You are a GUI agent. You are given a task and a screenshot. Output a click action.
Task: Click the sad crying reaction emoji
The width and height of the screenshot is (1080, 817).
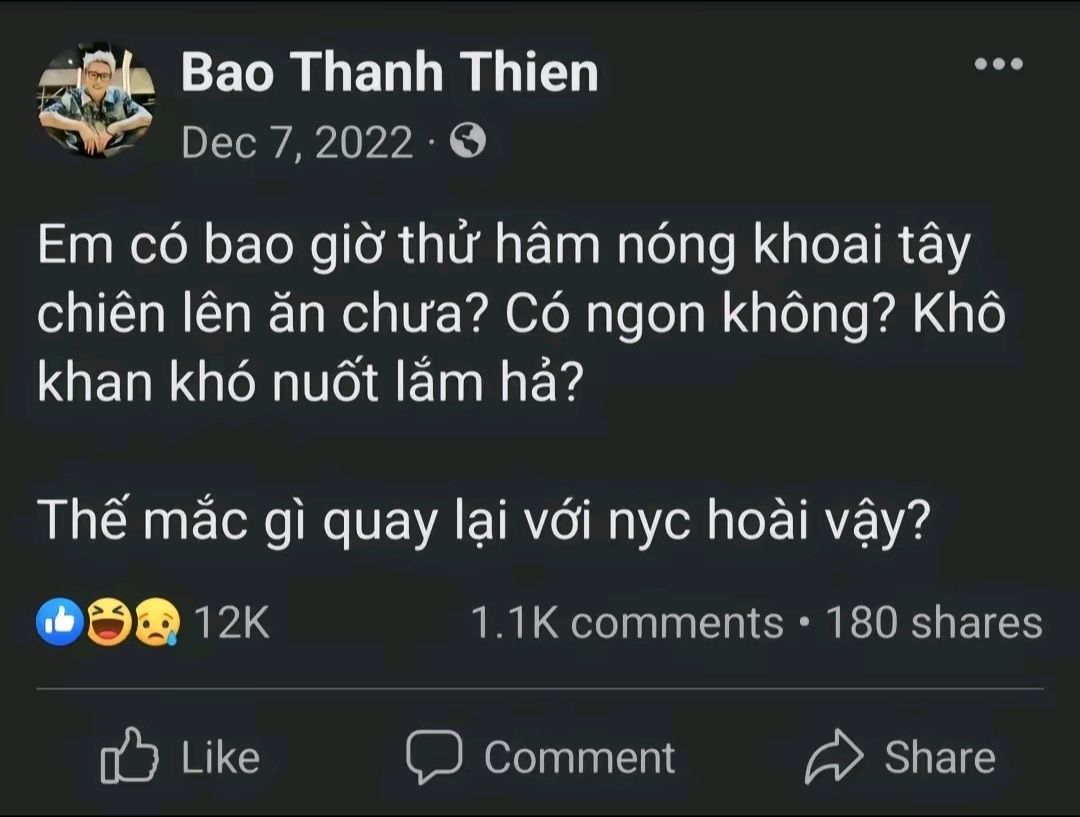point(156,623)
